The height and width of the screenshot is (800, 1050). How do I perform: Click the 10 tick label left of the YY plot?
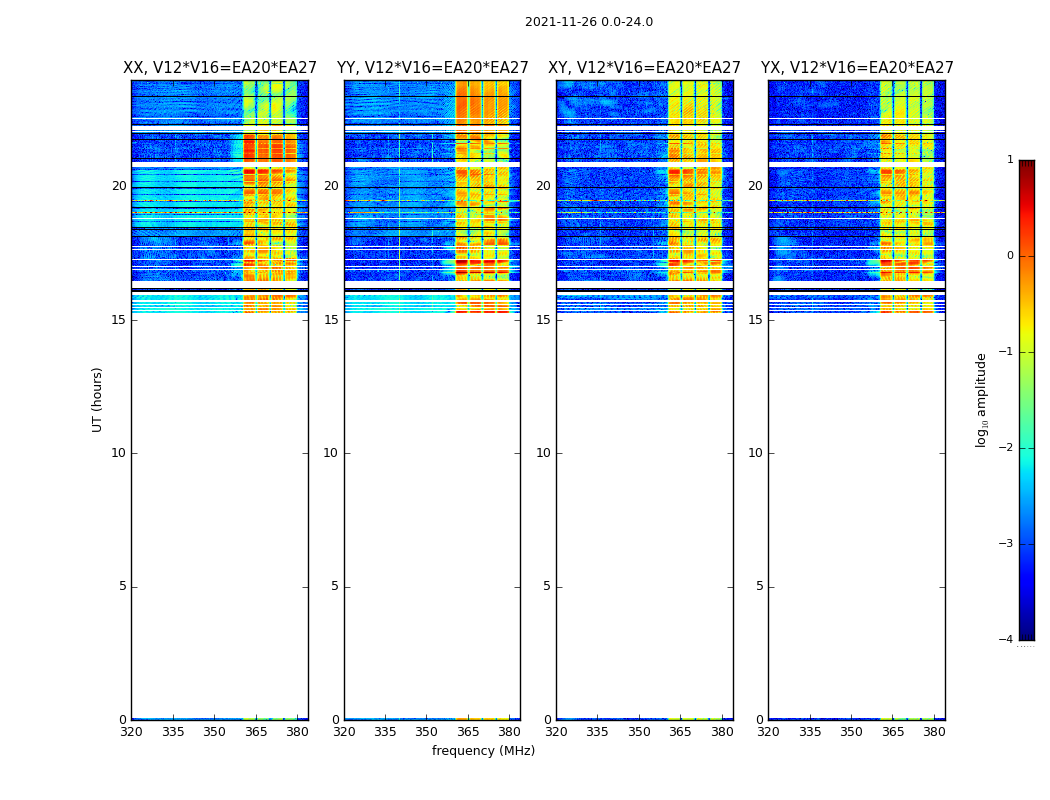click(330, 453)
